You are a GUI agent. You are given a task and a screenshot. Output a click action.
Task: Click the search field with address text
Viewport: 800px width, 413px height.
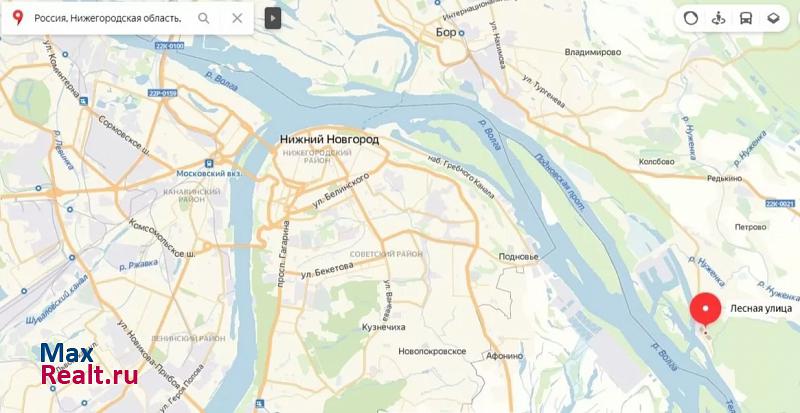[108, 18]
